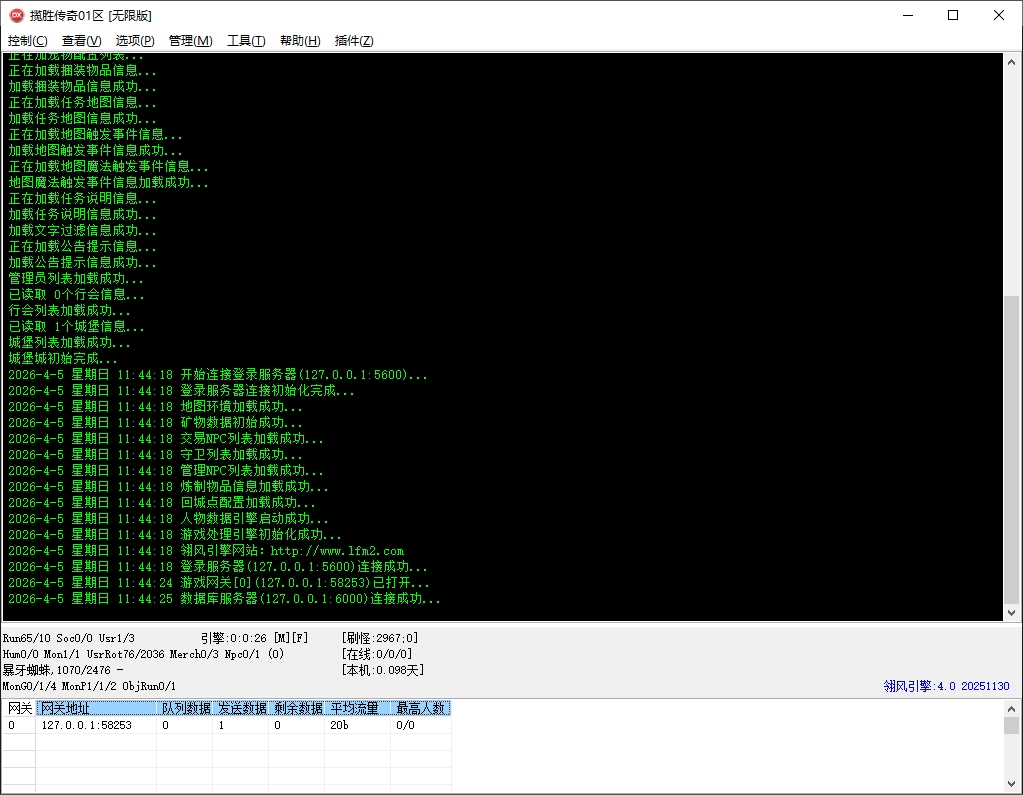This screenshot has height=795, width=1023.
Task: Expand the 选项(P) menu
Action: click(135, 41)
